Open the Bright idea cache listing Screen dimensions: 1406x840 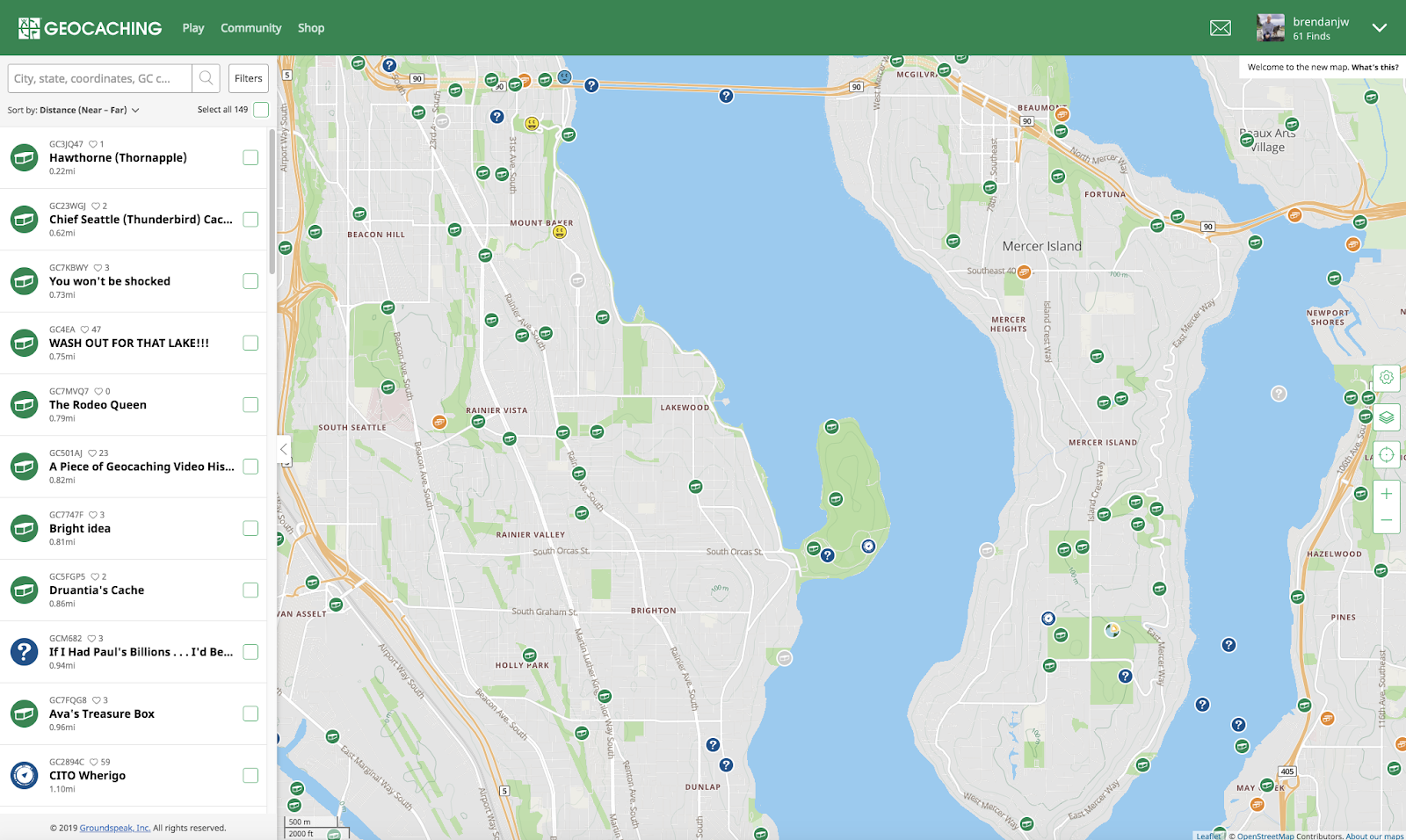click(x=80, y=528)
